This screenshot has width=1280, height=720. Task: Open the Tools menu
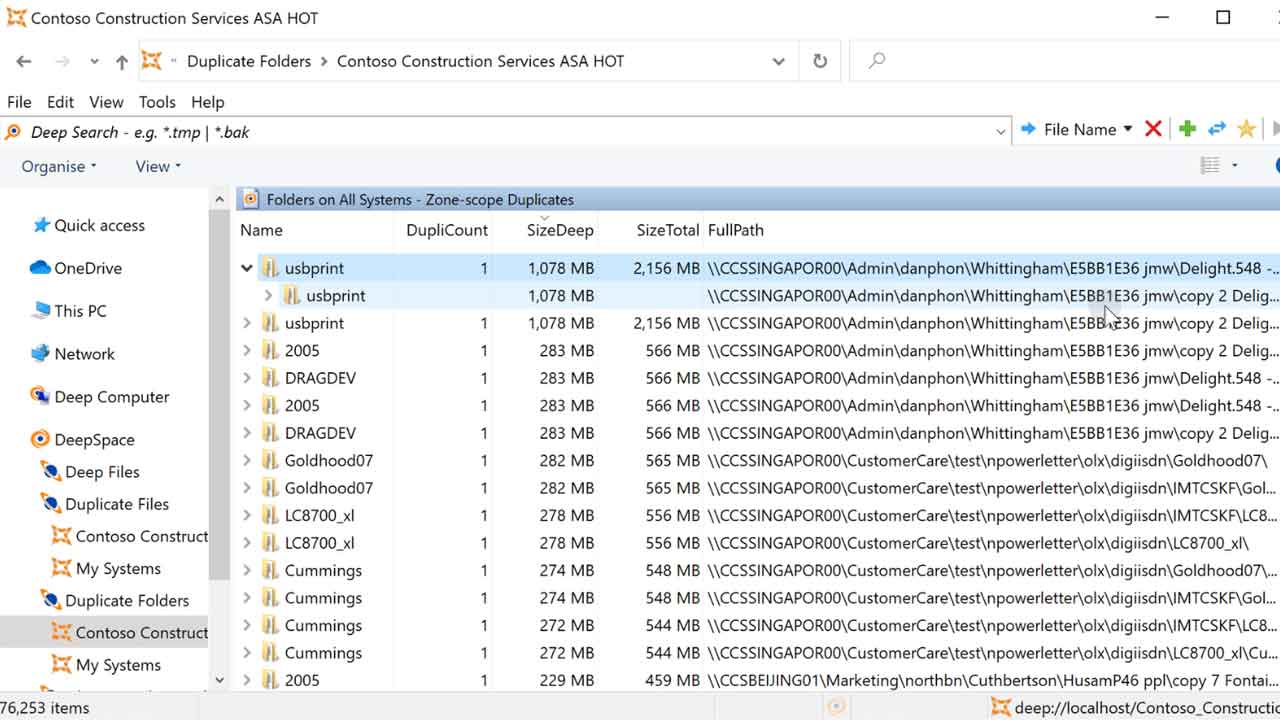point(157,102)
